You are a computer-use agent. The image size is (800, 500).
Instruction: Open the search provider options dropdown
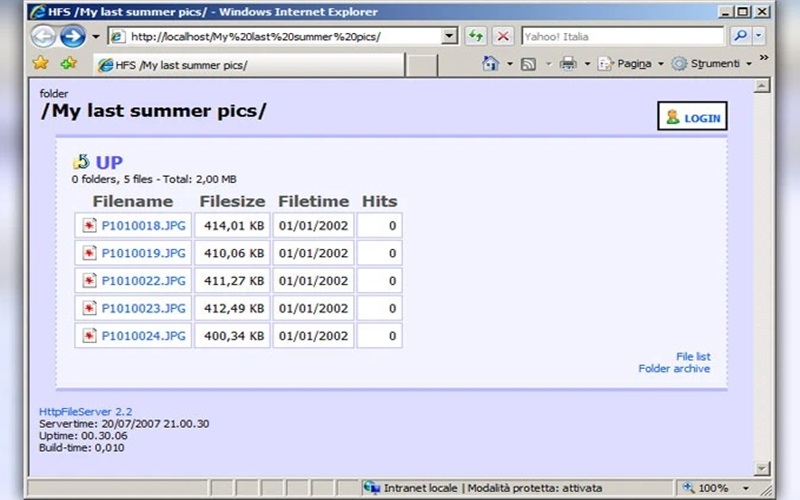[759, 36]
